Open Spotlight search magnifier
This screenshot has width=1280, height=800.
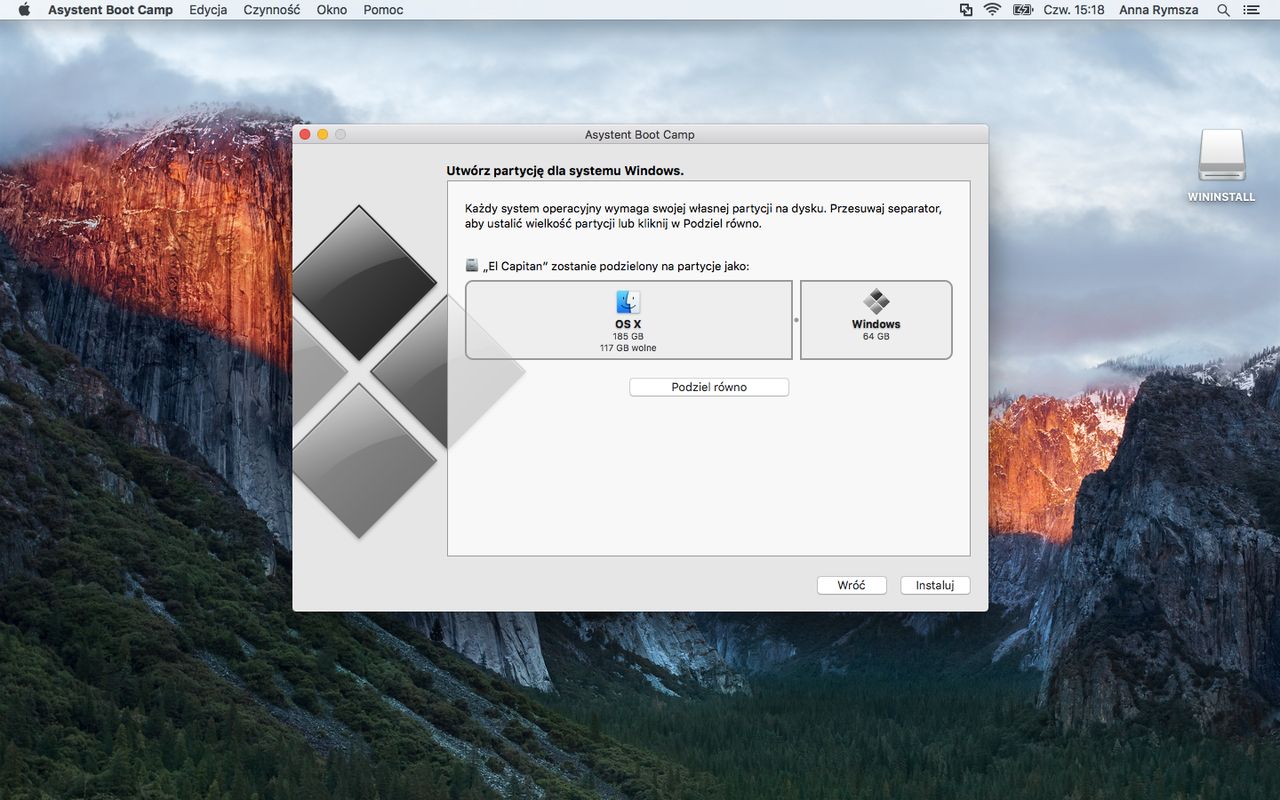click(x=1223, y=10)
